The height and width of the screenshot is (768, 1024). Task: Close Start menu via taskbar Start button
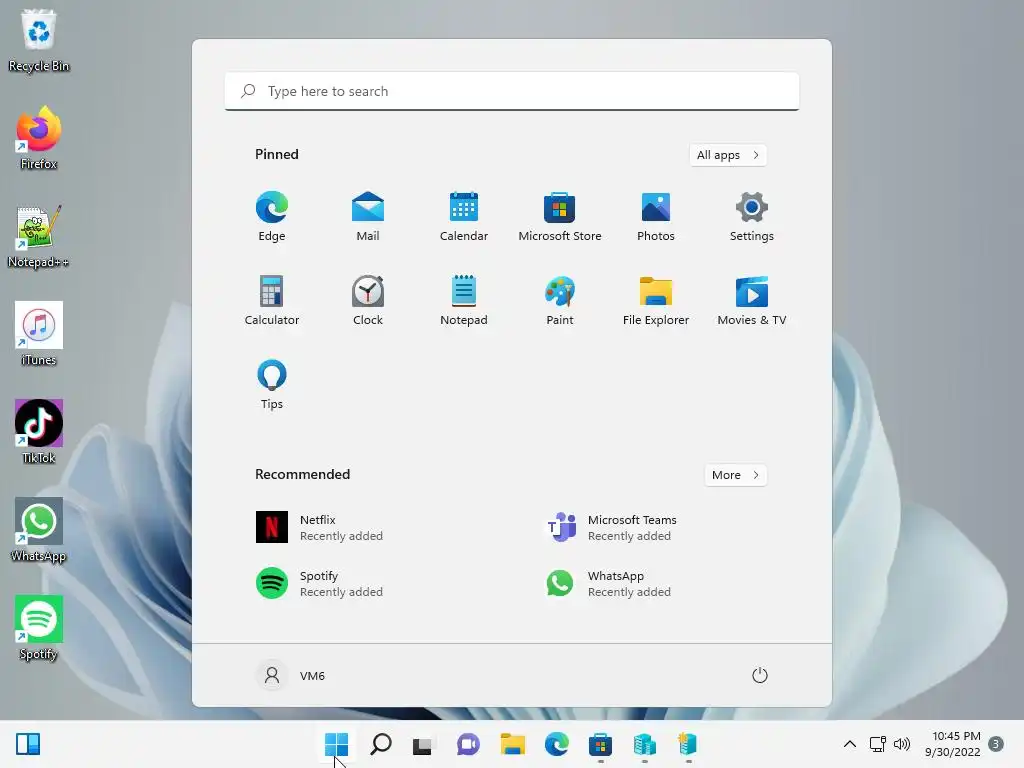coord(336,744)
